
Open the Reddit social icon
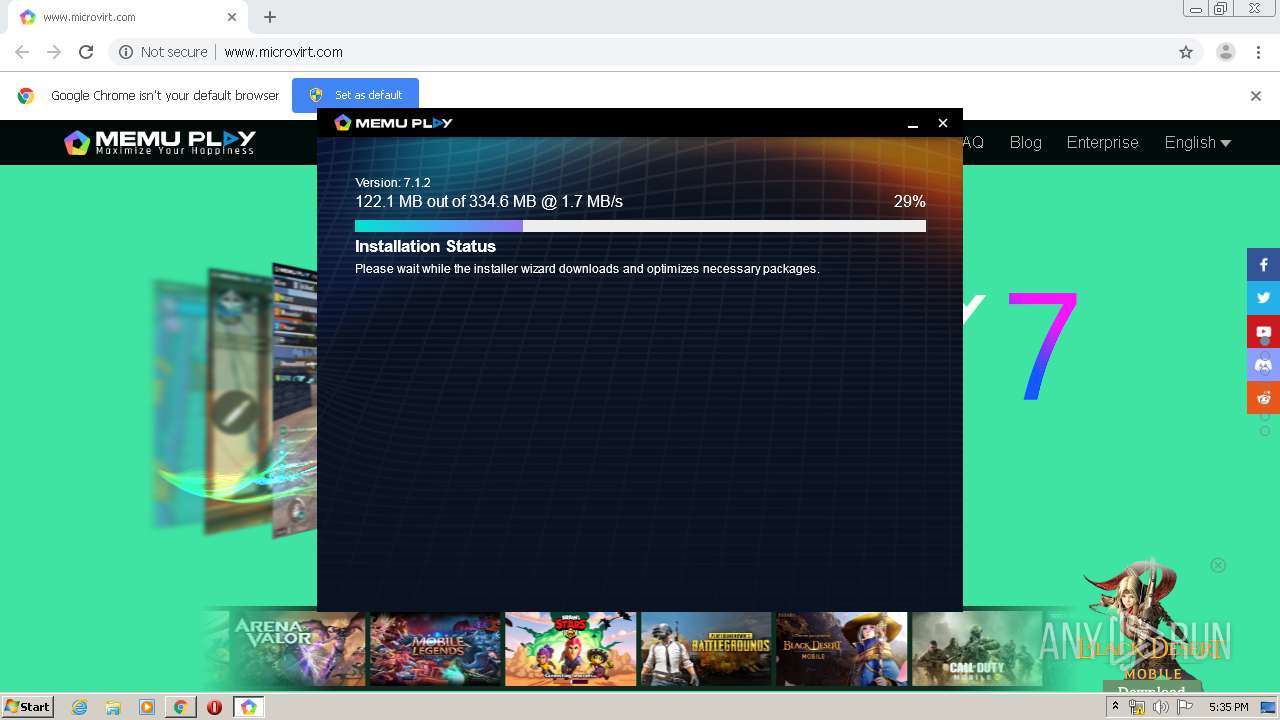pos(1263,397)
